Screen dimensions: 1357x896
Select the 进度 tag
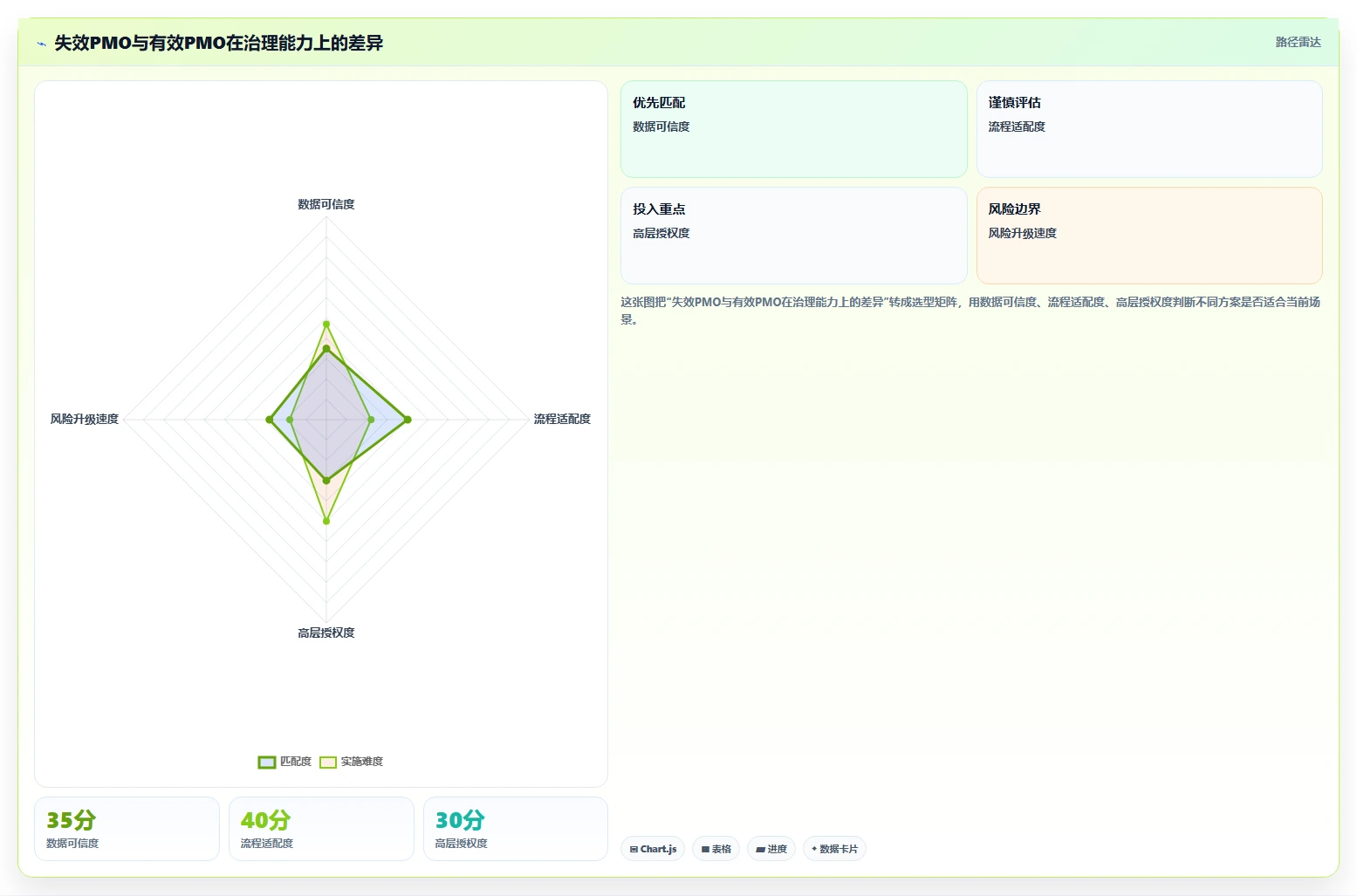coord(771,849)
